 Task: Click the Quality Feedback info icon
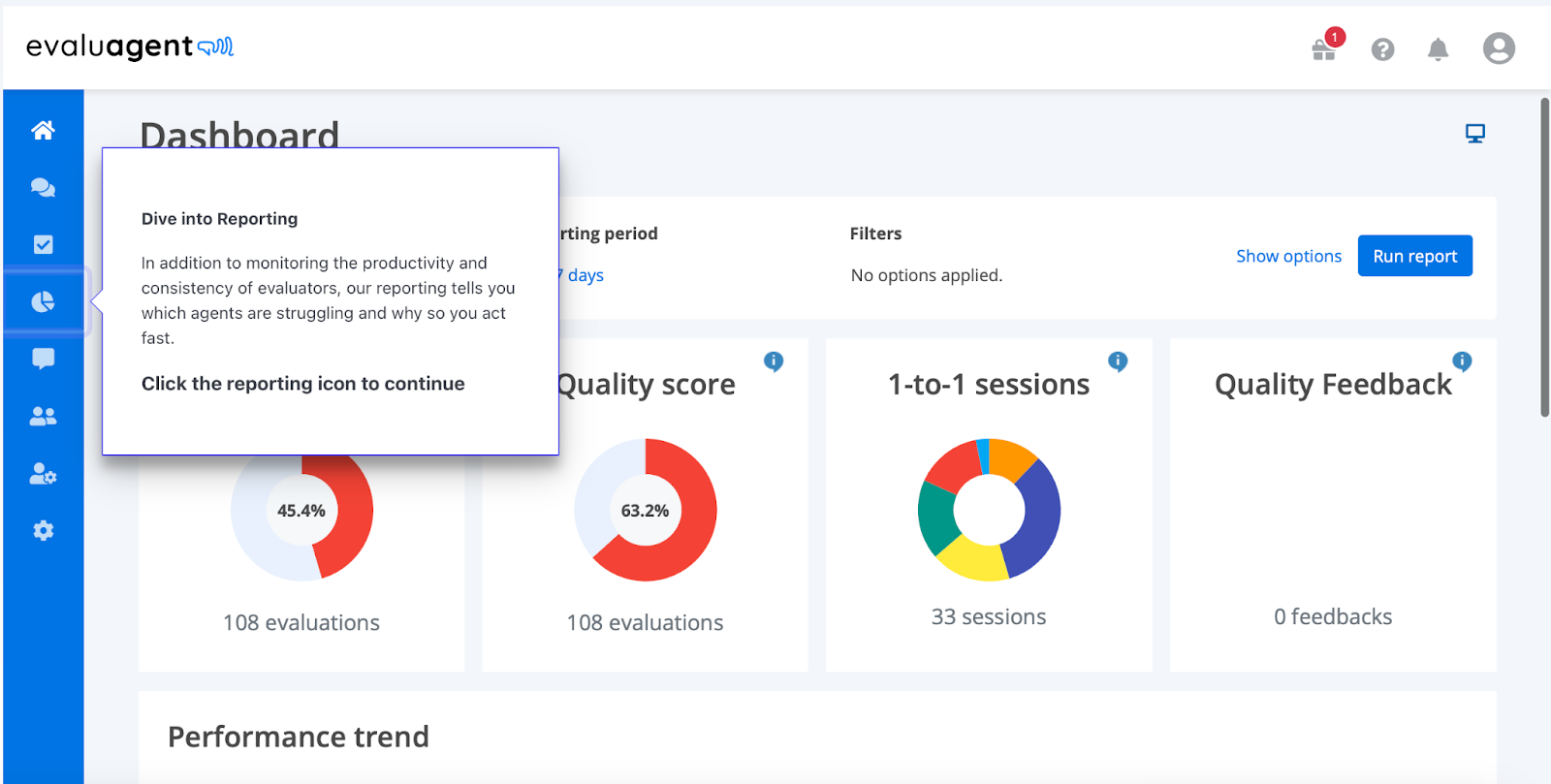click(1462, 361)
